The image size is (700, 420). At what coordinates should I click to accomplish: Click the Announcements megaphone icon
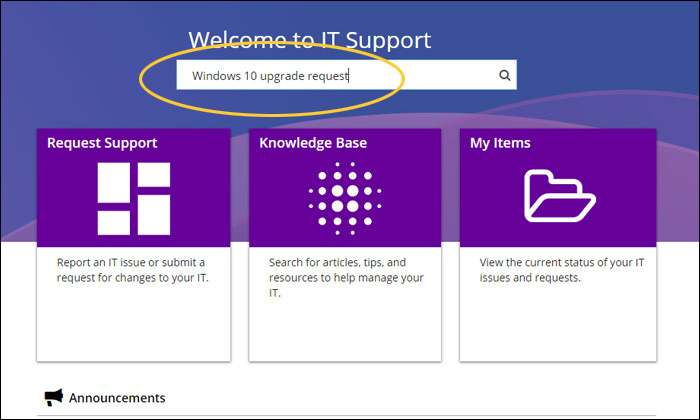(54, 397)
